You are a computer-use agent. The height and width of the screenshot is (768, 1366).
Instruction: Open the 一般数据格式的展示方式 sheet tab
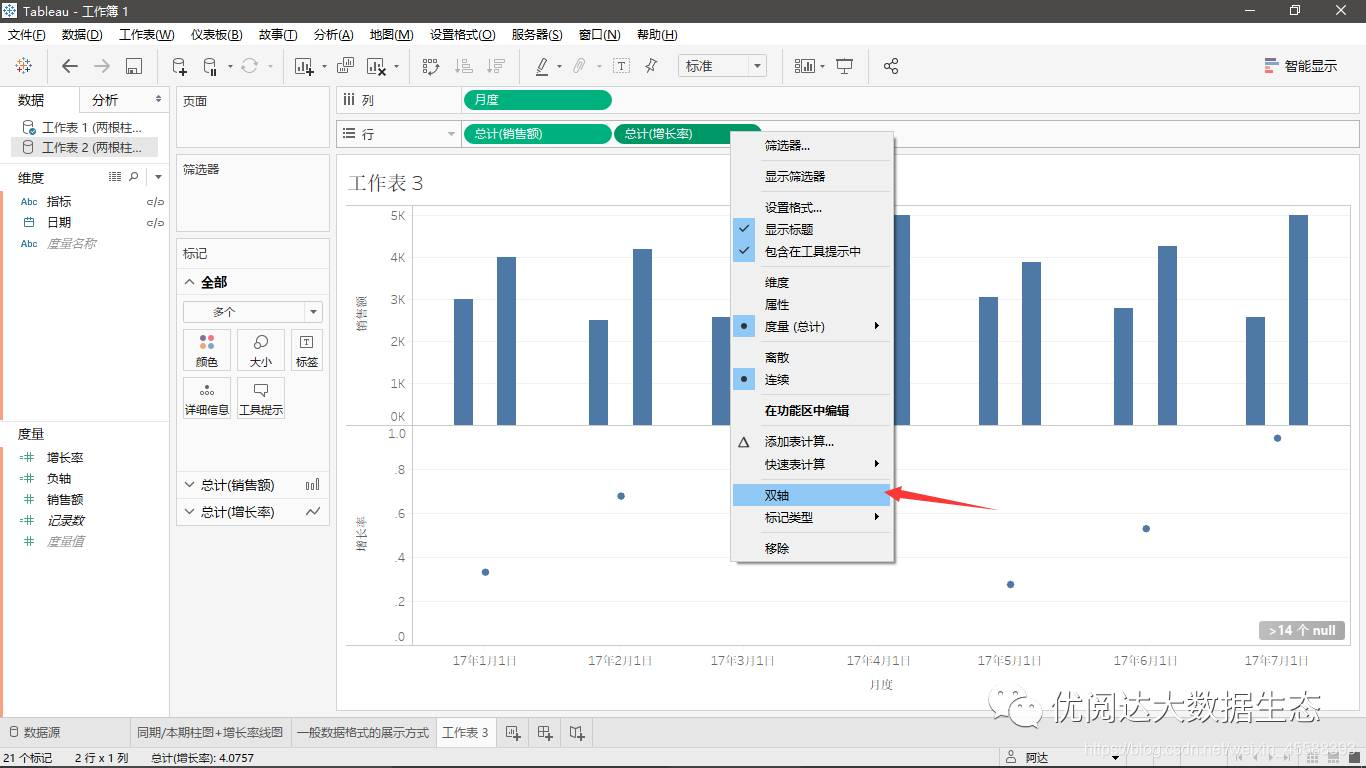click(x=362, y=733)
